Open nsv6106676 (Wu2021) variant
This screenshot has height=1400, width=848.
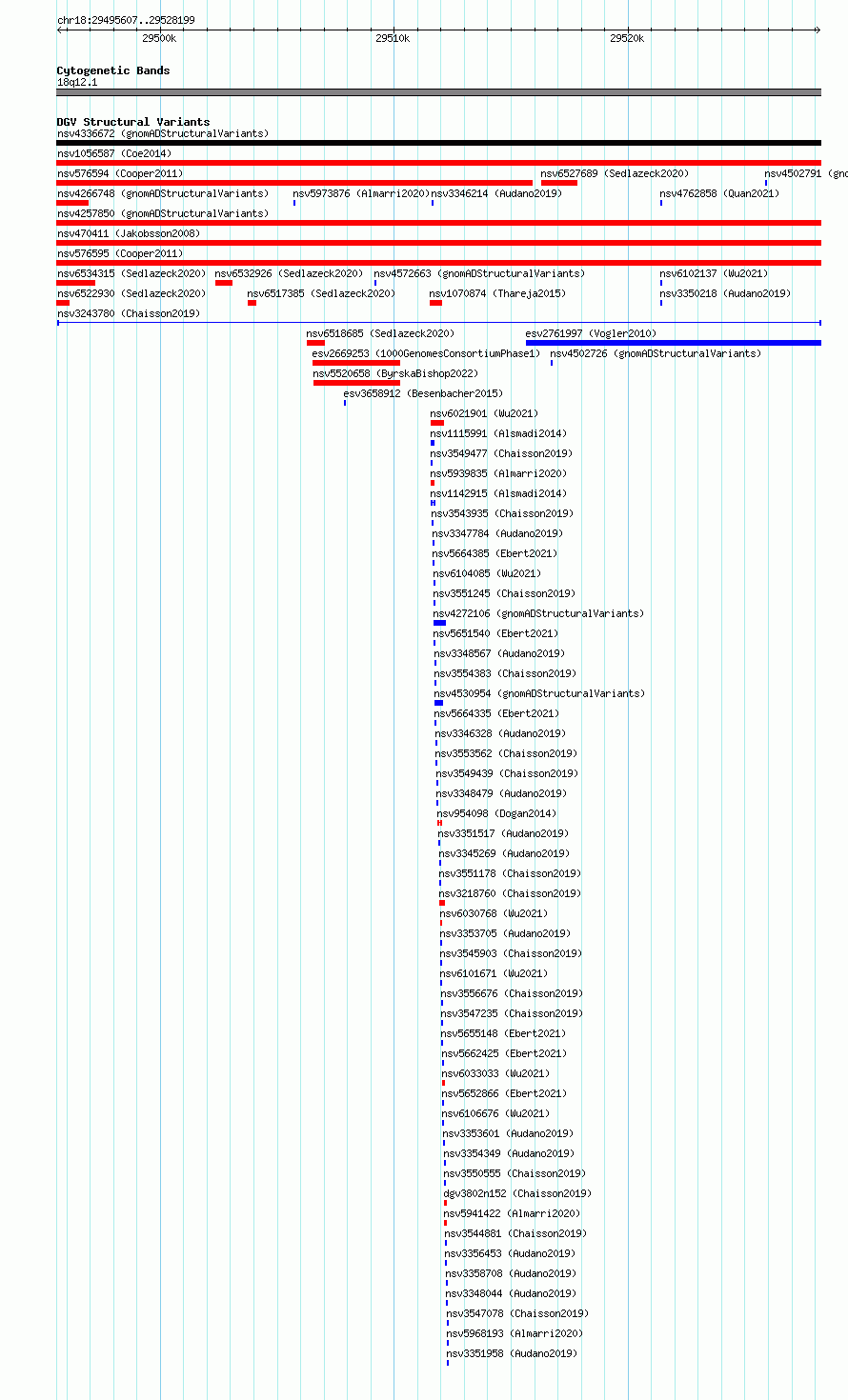[x=495, y=1113]
